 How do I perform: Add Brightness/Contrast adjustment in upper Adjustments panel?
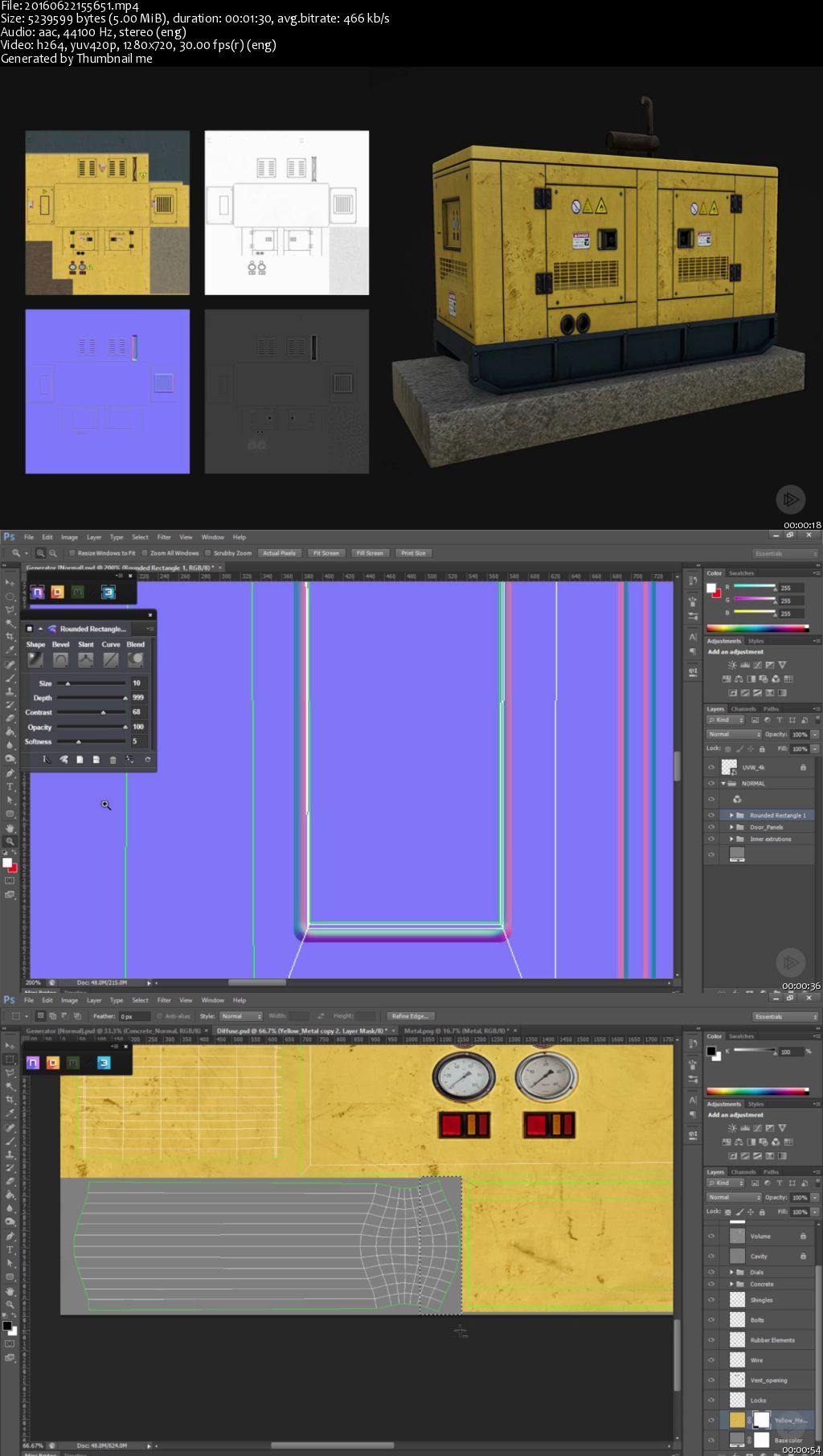tap(732, 666)
